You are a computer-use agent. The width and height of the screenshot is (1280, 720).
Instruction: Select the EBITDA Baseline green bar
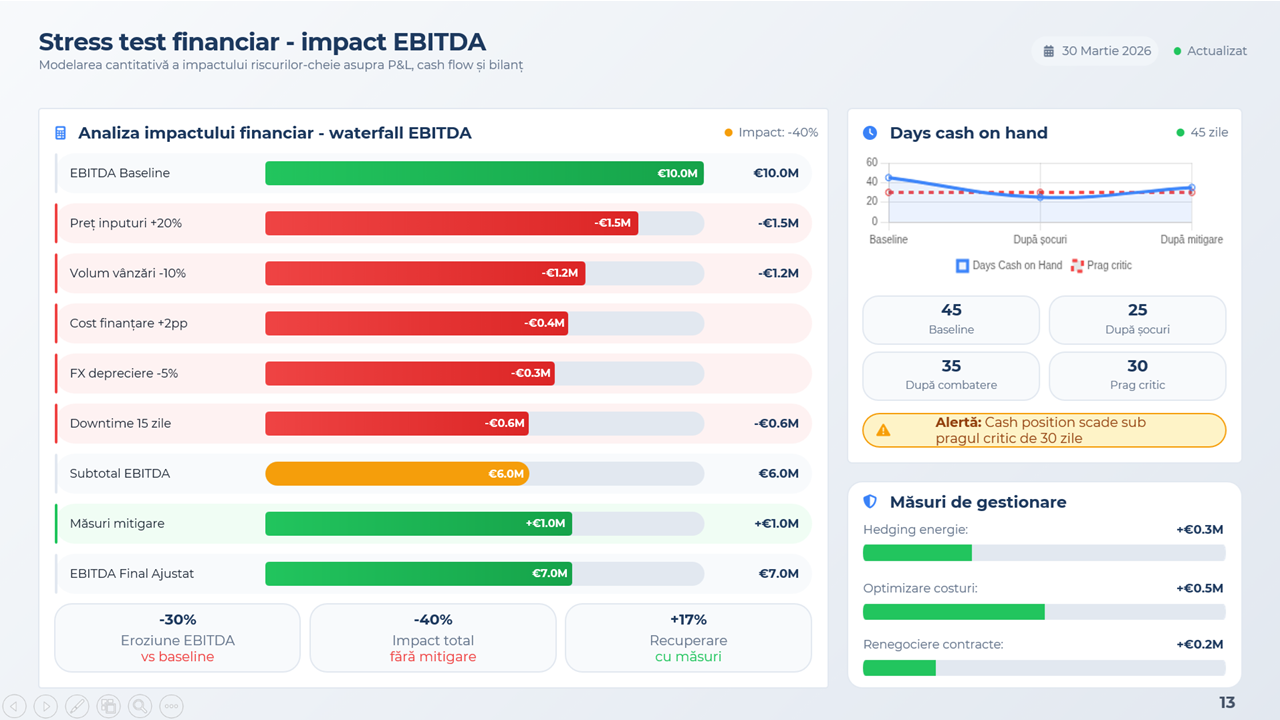point(484,173)
